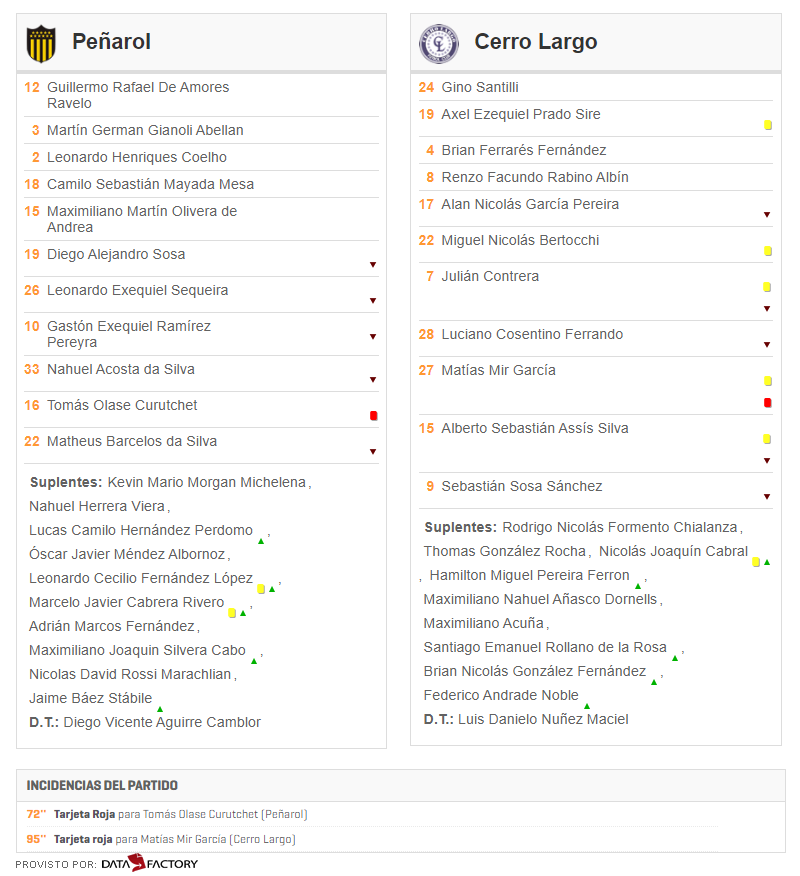This screenshot has height=876, width=800.
Task: Click the Cerro Largo club crest
Action: (439, 44)
